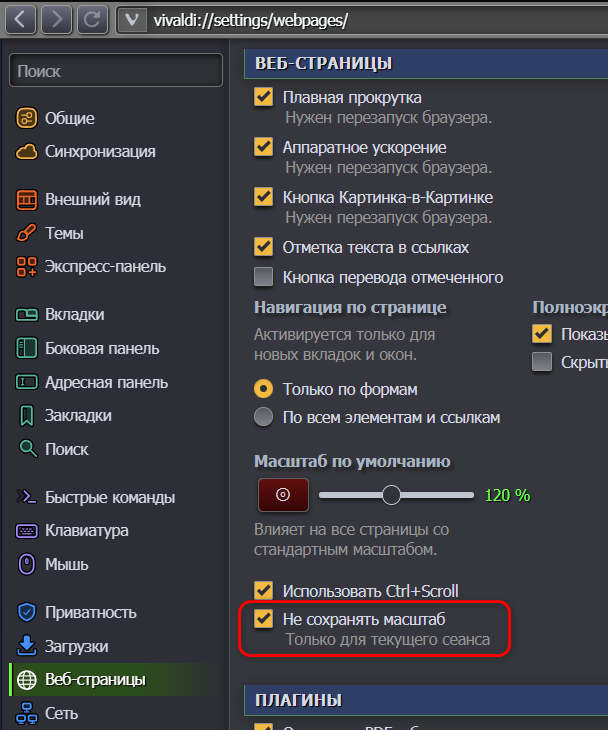
Task: Click the Синхронизация cloud icon
Action: [27, 152]
